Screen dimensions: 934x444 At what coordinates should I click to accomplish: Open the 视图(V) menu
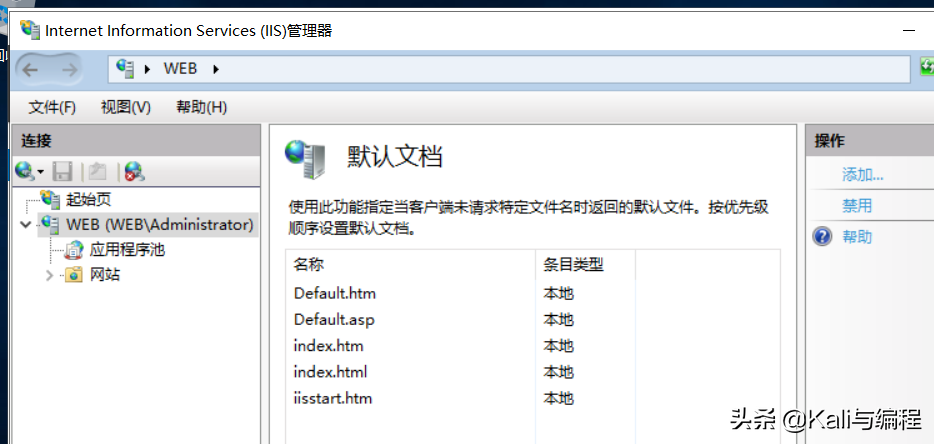point(126,107)
